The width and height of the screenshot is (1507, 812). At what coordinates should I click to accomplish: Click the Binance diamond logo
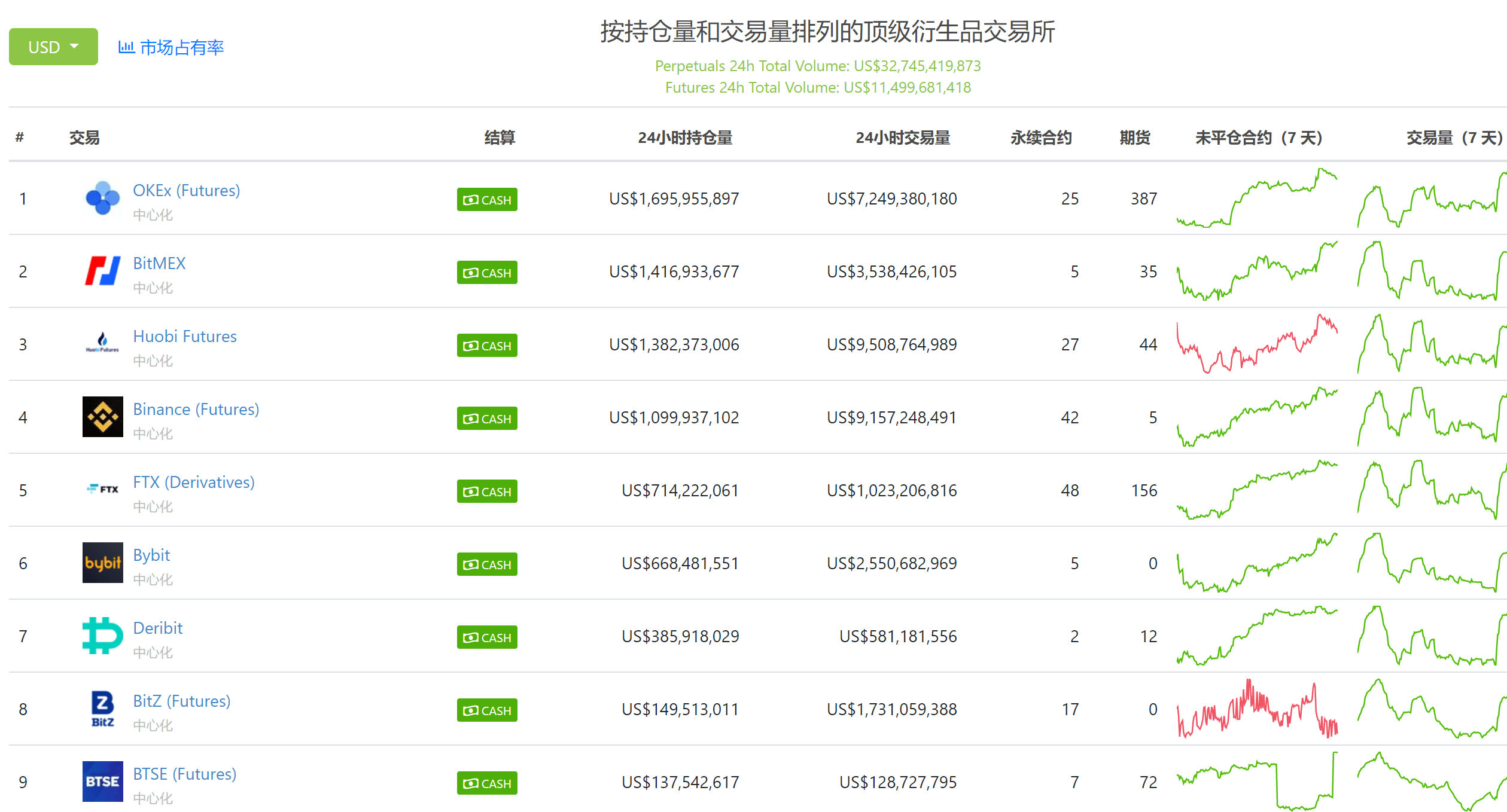point(102,417)
